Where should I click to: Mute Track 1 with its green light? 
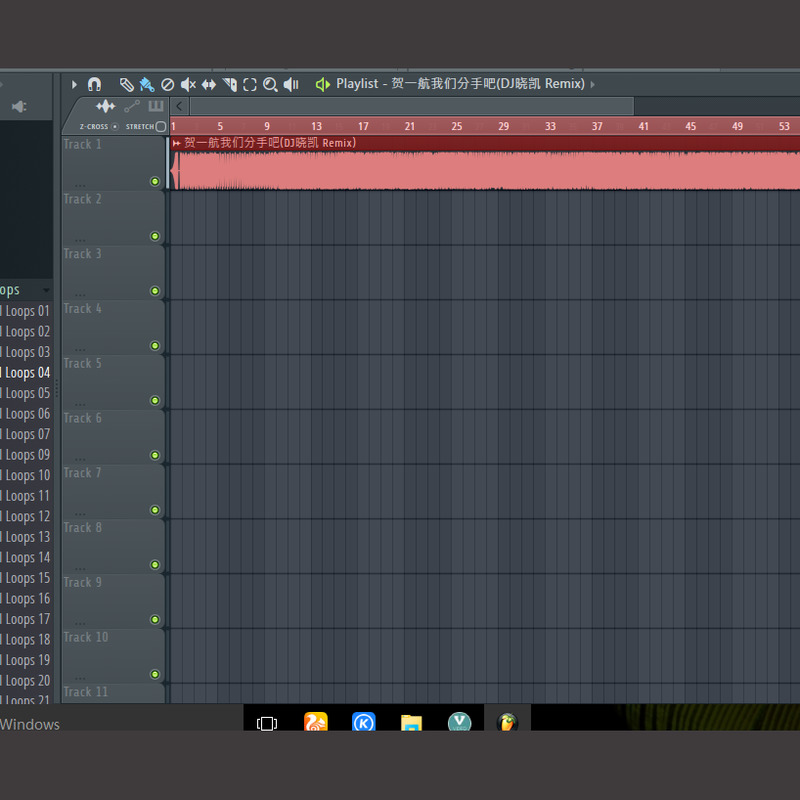tap(155, 182)
